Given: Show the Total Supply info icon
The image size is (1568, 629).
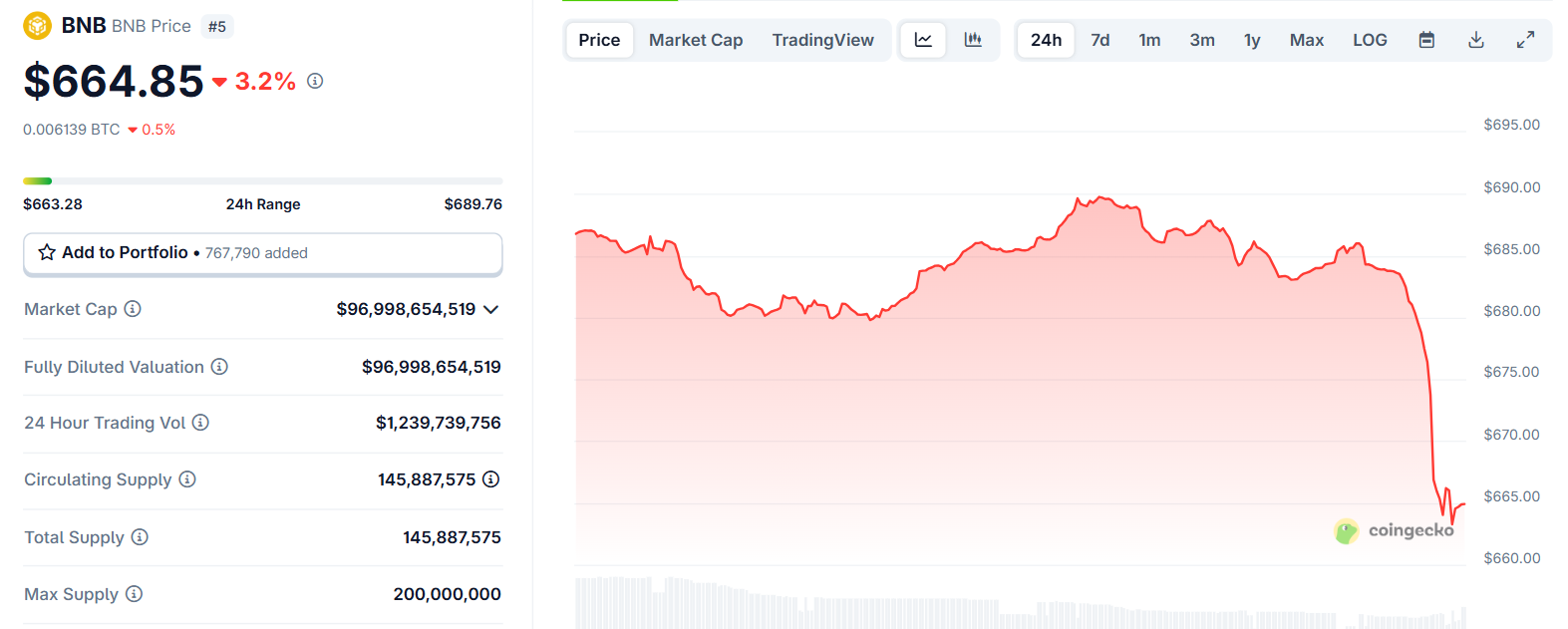Looking at the screenshot, I should click(140, 537).
